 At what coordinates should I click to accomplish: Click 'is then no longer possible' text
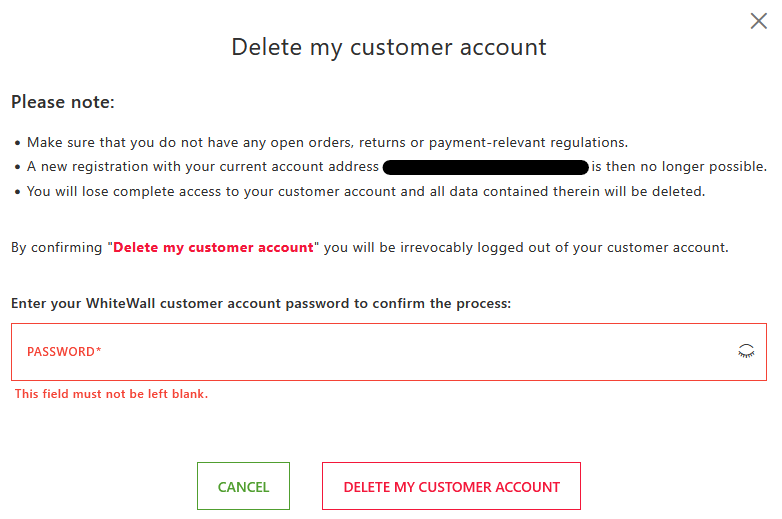point(679,167)
